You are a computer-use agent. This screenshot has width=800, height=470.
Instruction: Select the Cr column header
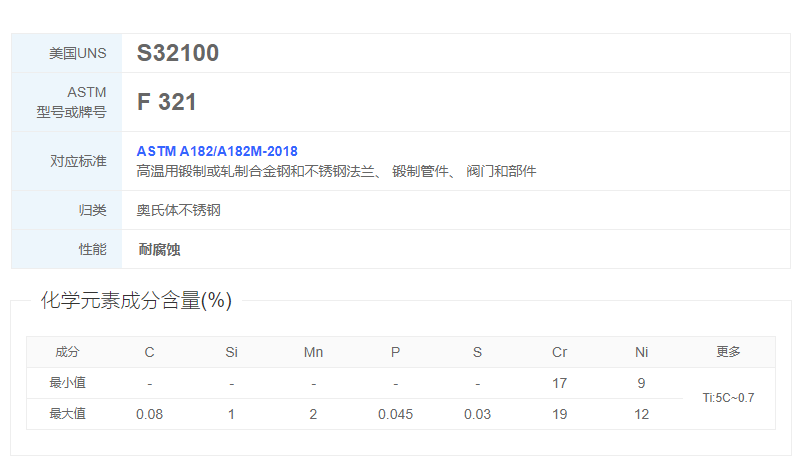tap(559, 352)
